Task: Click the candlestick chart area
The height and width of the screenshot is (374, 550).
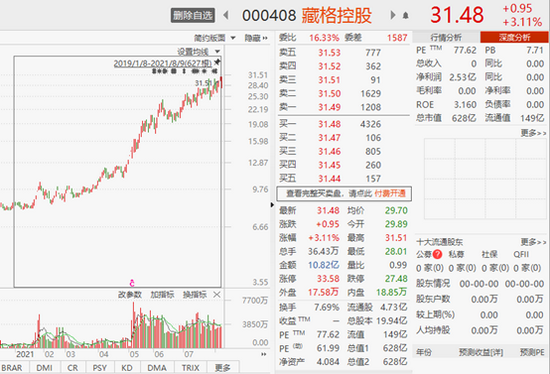Action: click(118, 172)
